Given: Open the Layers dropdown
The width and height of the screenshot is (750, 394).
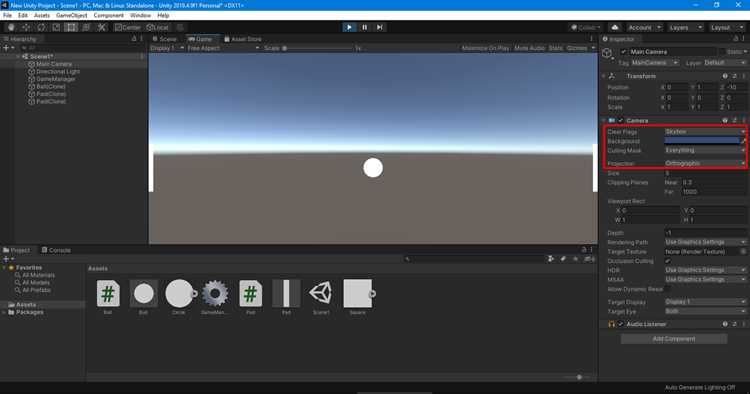Looking at the screenshot, I should coord(685,27).
